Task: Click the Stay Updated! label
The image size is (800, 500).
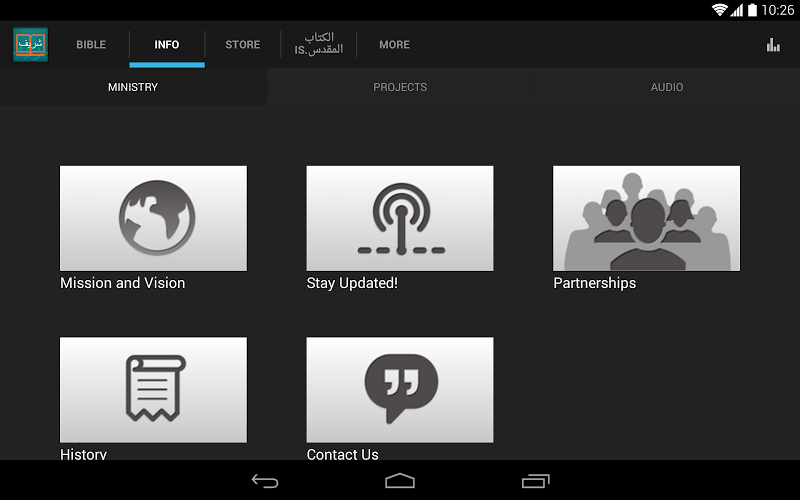Action: [352, 283]
